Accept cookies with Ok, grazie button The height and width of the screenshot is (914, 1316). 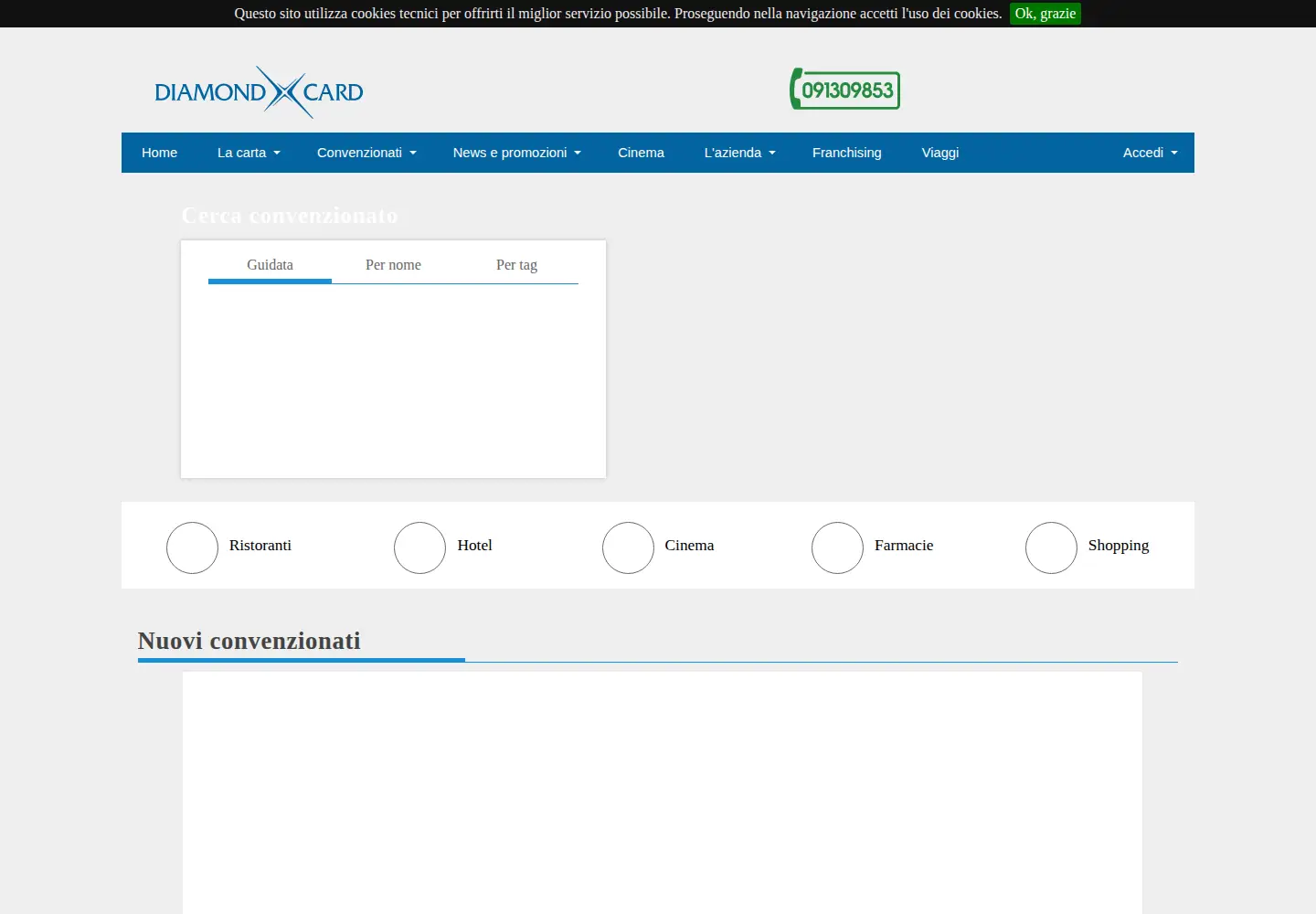(1045, 14)
